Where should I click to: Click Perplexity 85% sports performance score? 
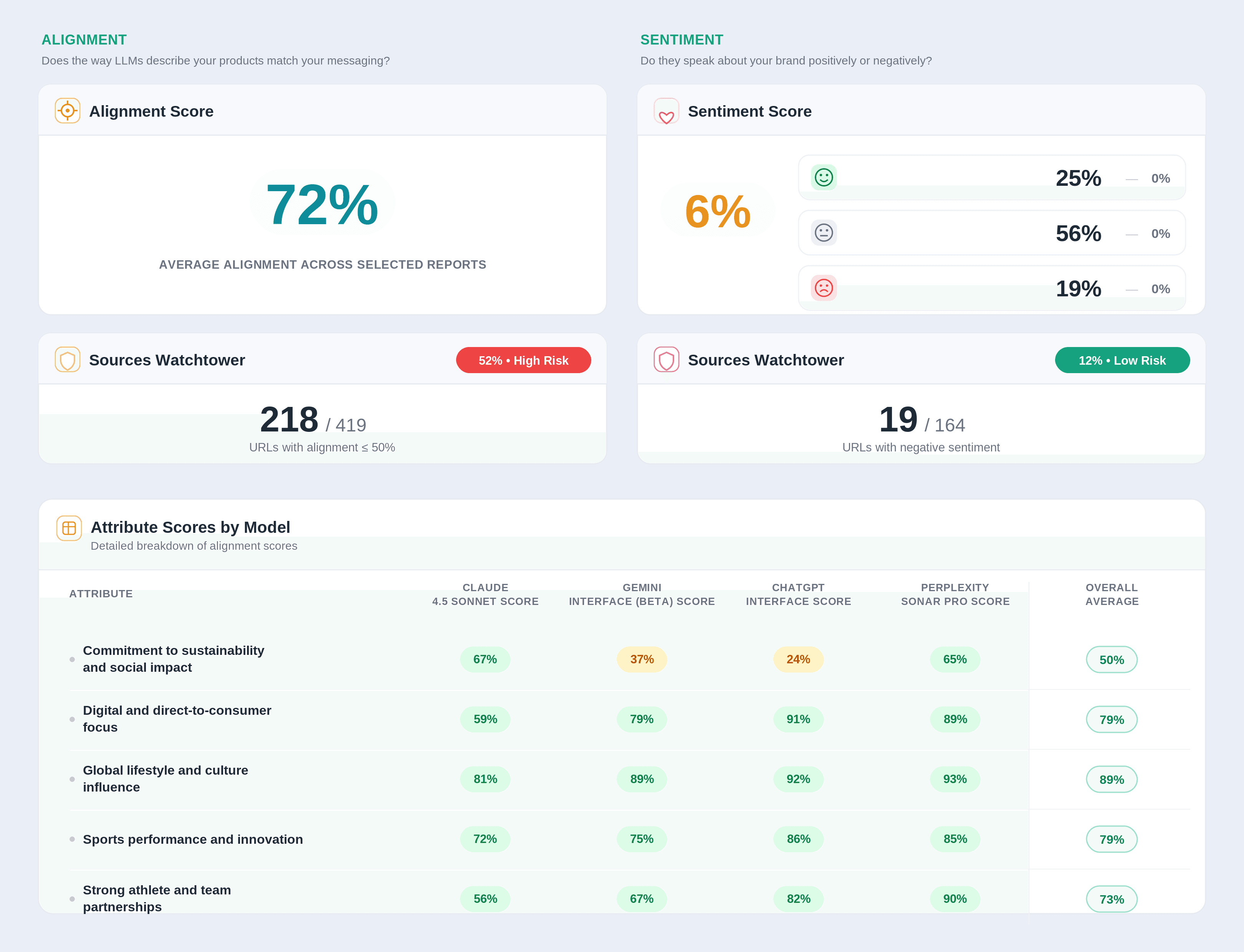pyautogui.click(x=955, y=839)
